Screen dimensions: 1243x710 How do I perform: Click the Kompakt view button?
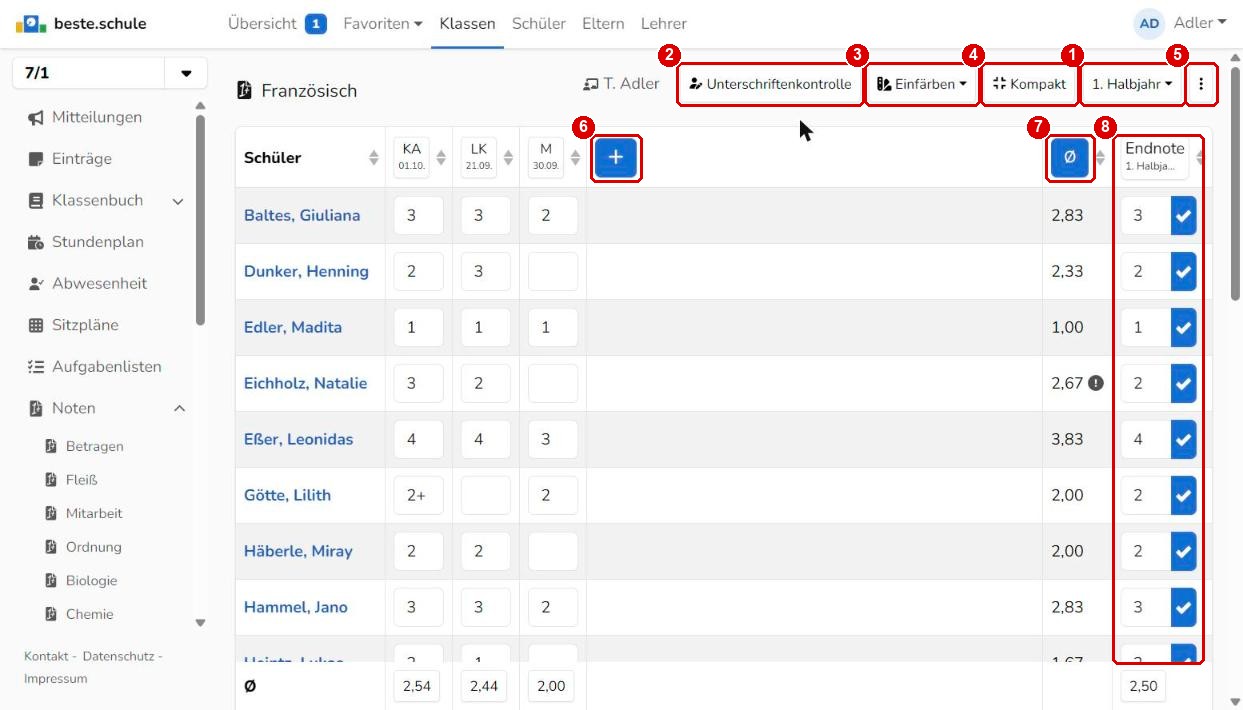1029,85
